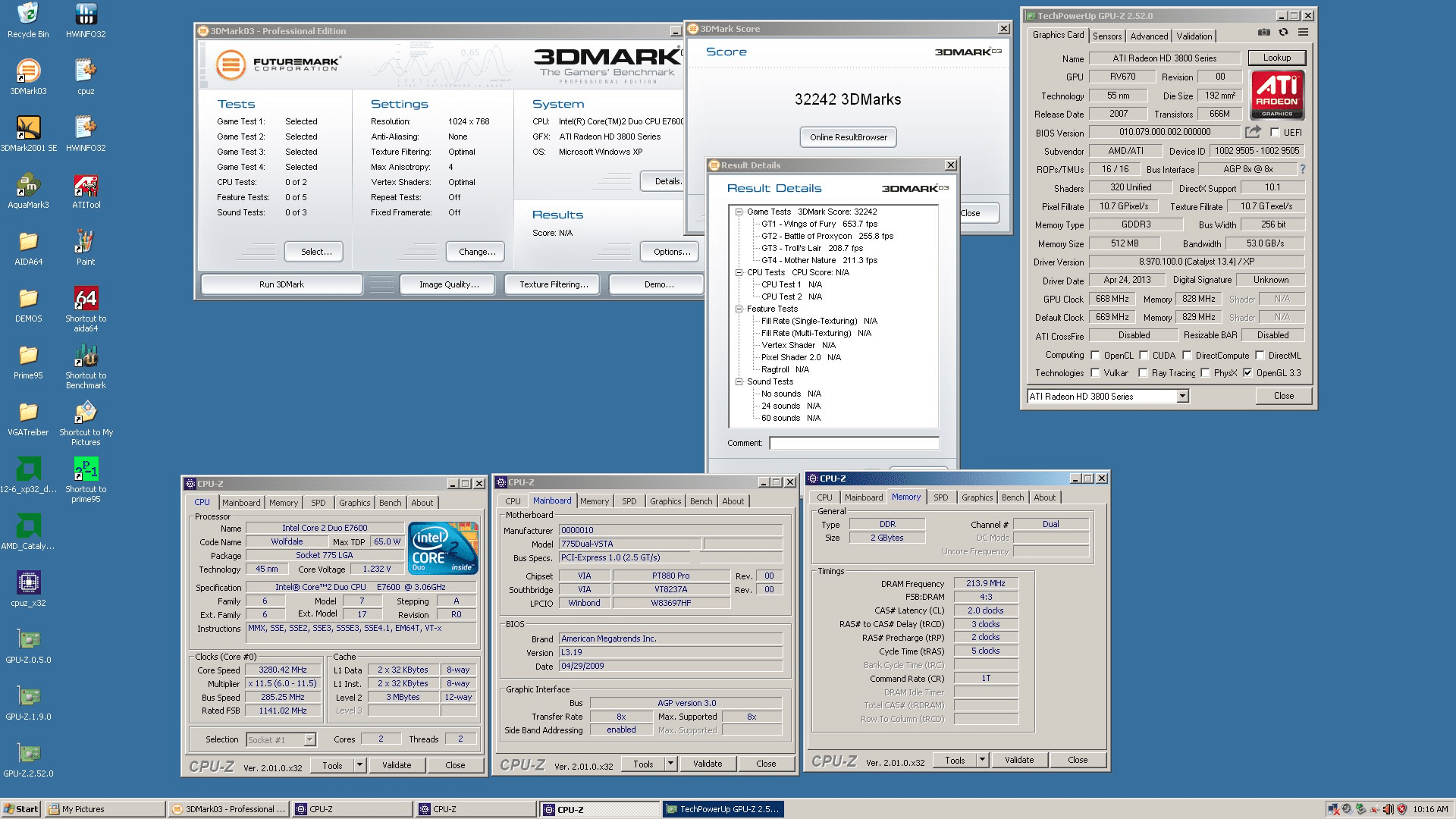Click Validate in the CPU-Z Memory window
Viewport: 1456px width, 819px height.
tap(1018, 760)
